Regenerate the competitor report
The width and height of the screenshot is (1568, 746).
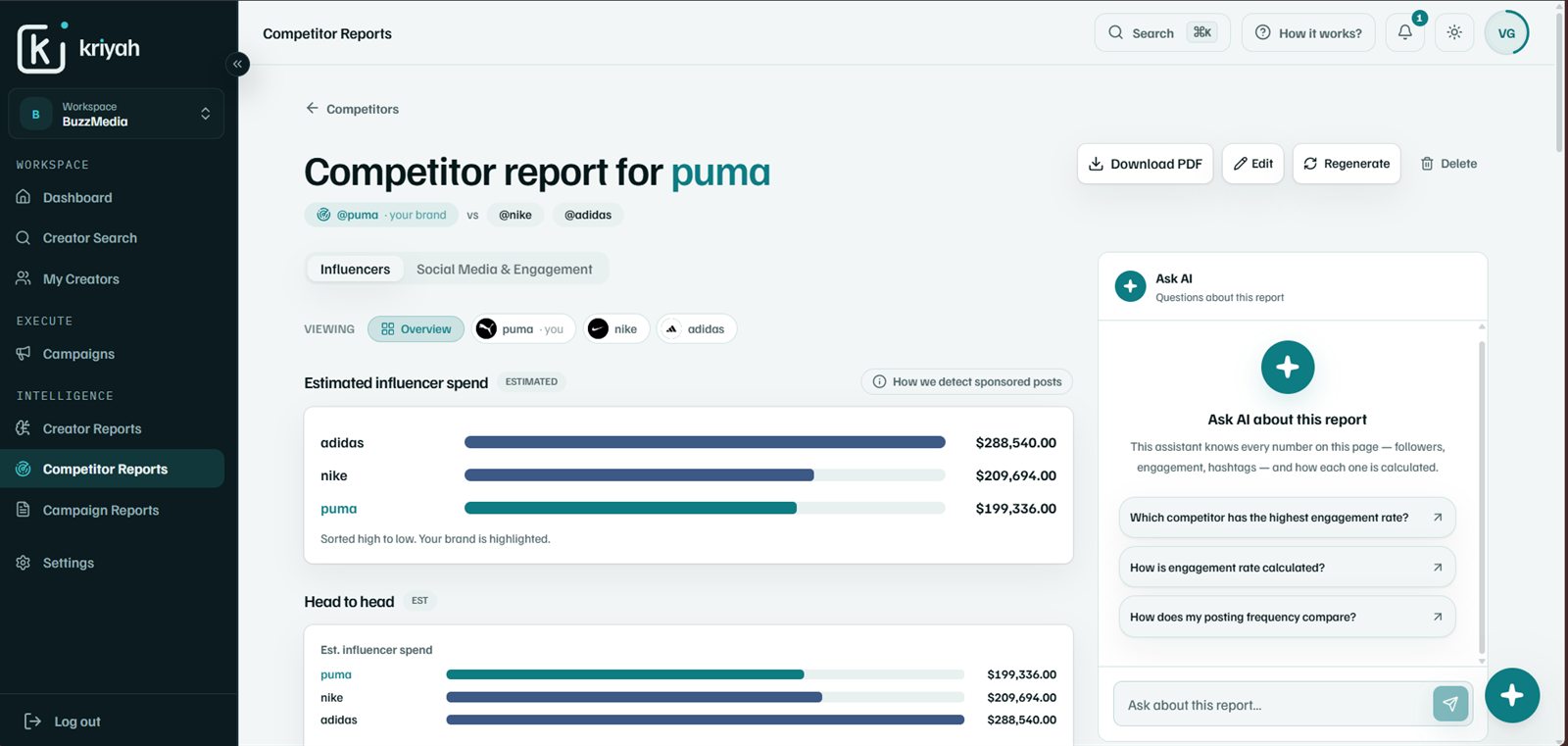(x=1347, y=164)
